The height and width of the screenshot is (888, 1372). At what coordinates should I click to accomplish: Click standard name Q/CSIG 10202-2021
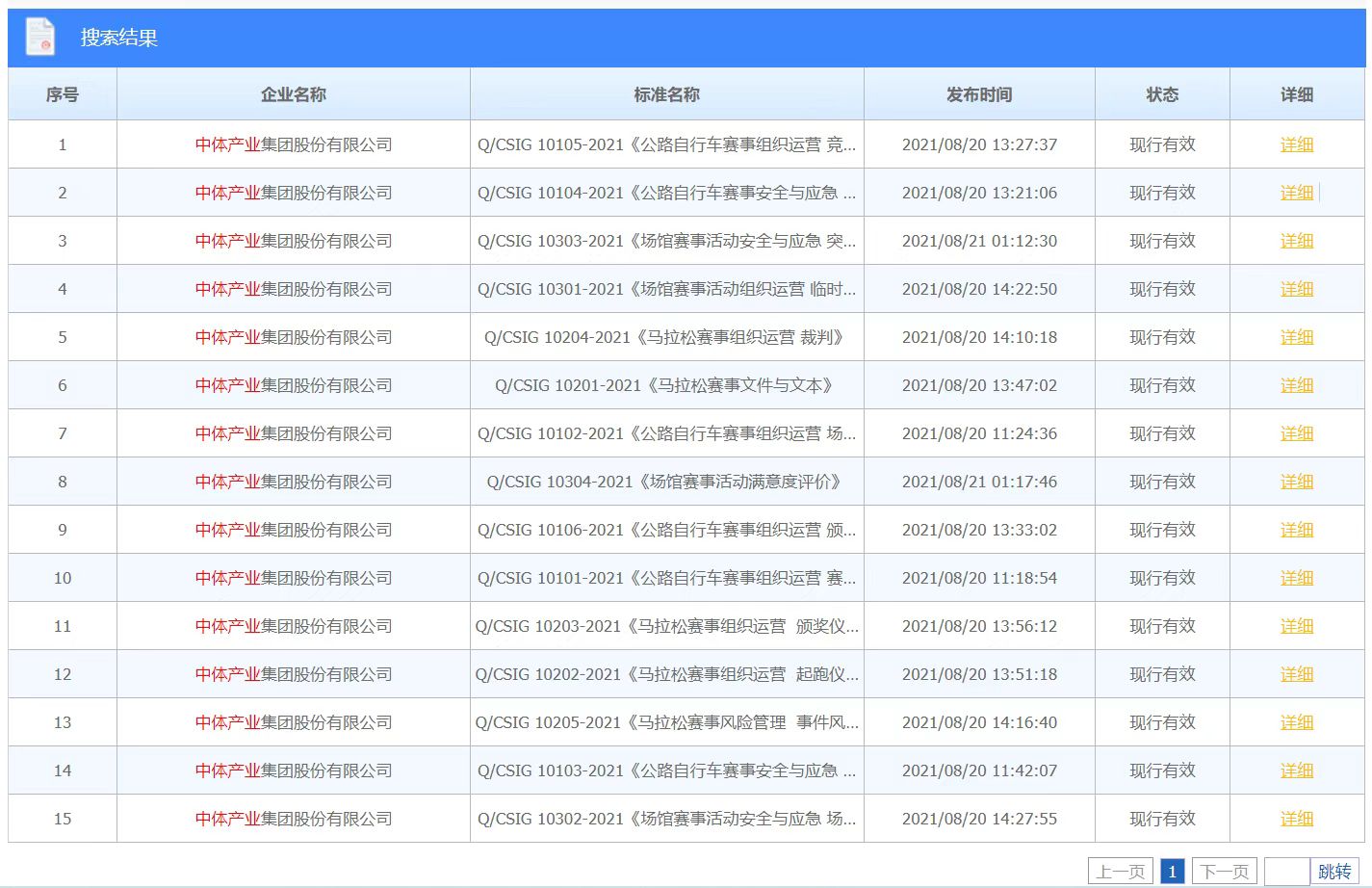click(x=667, y=674)
